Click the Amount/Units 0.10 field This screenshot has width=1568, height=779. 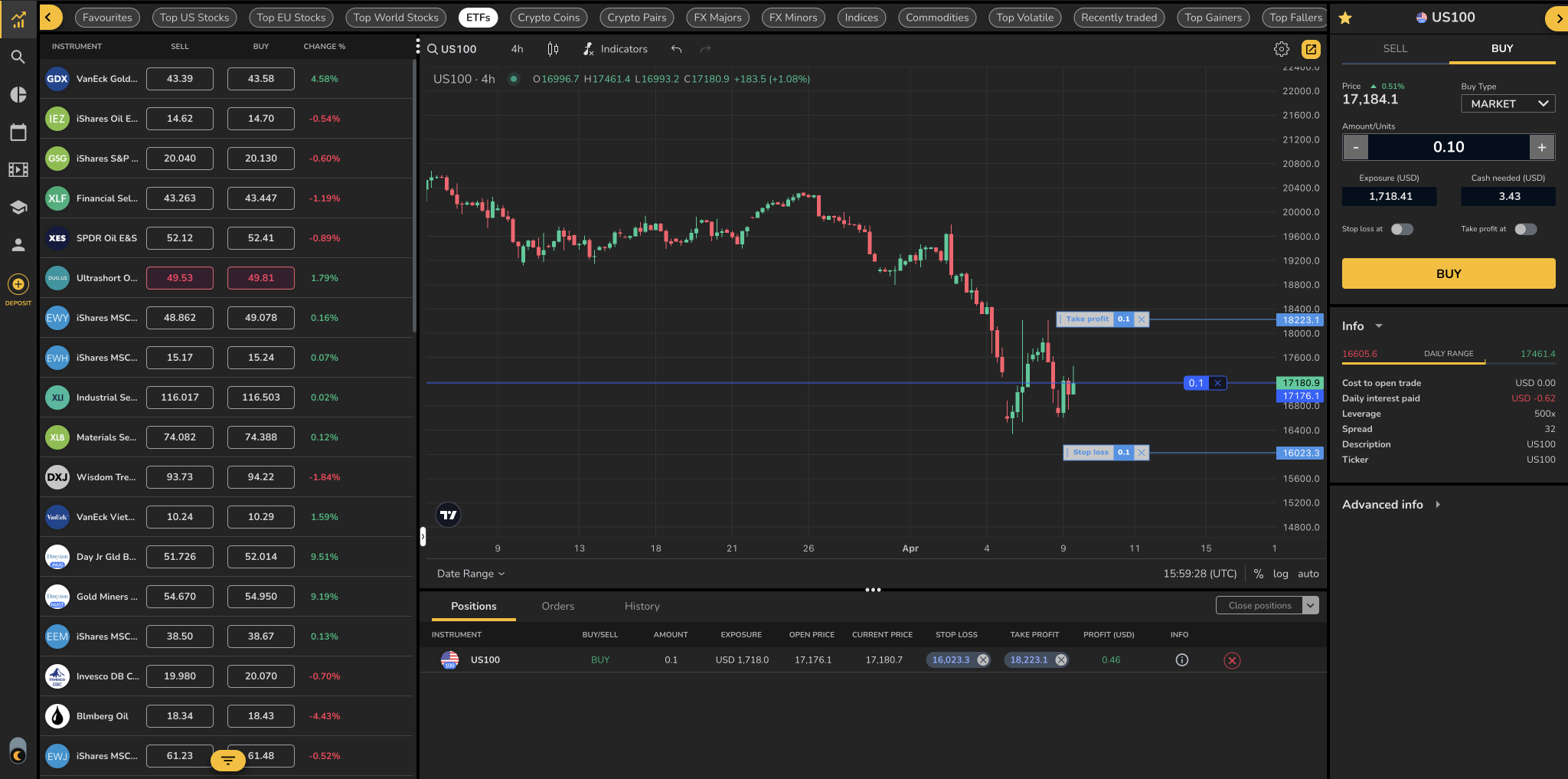1449,147
